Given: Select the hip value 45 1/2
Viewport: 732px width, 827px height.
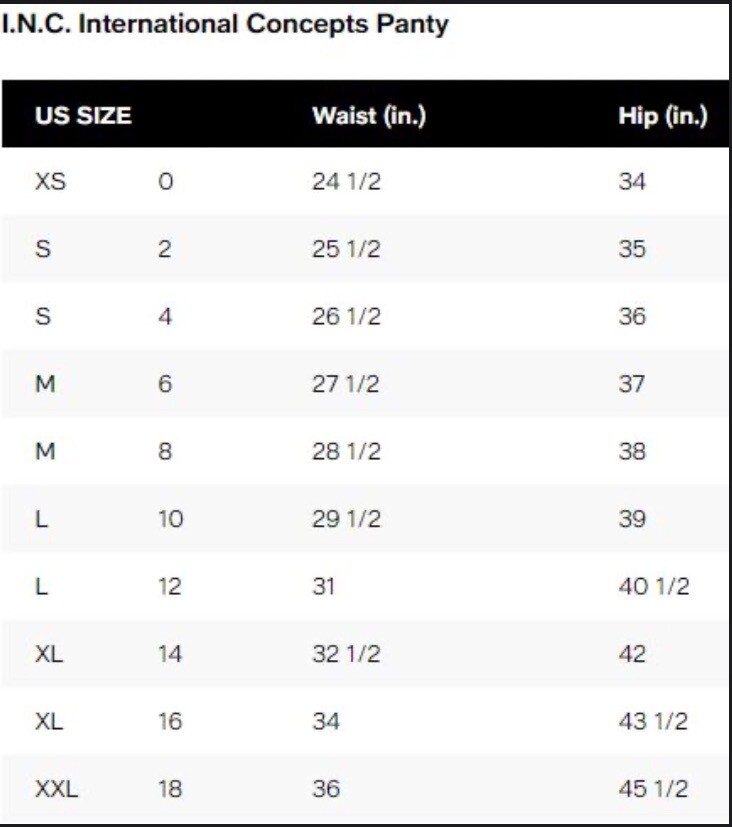Looking at the screenshot, I should coord(653,789).
